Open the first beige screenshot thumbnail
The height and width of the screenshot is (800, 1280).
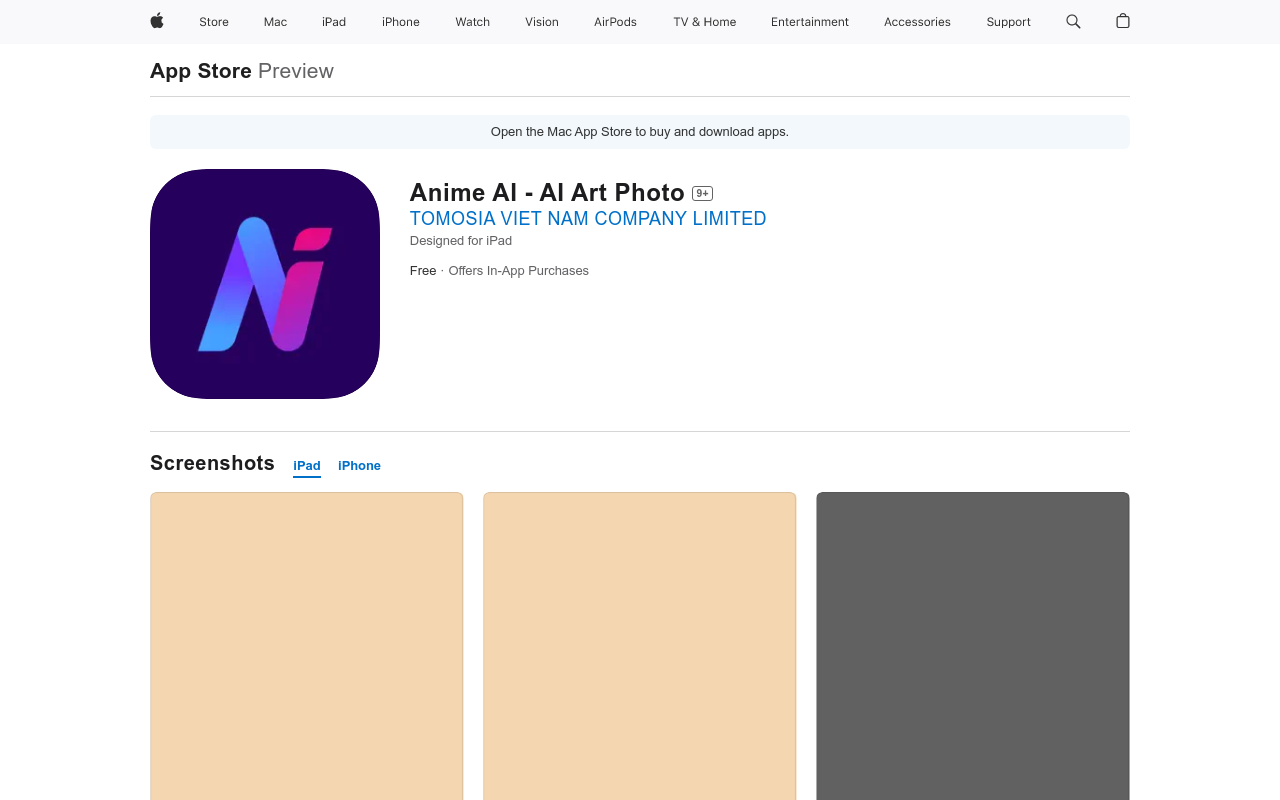point(307,646)
